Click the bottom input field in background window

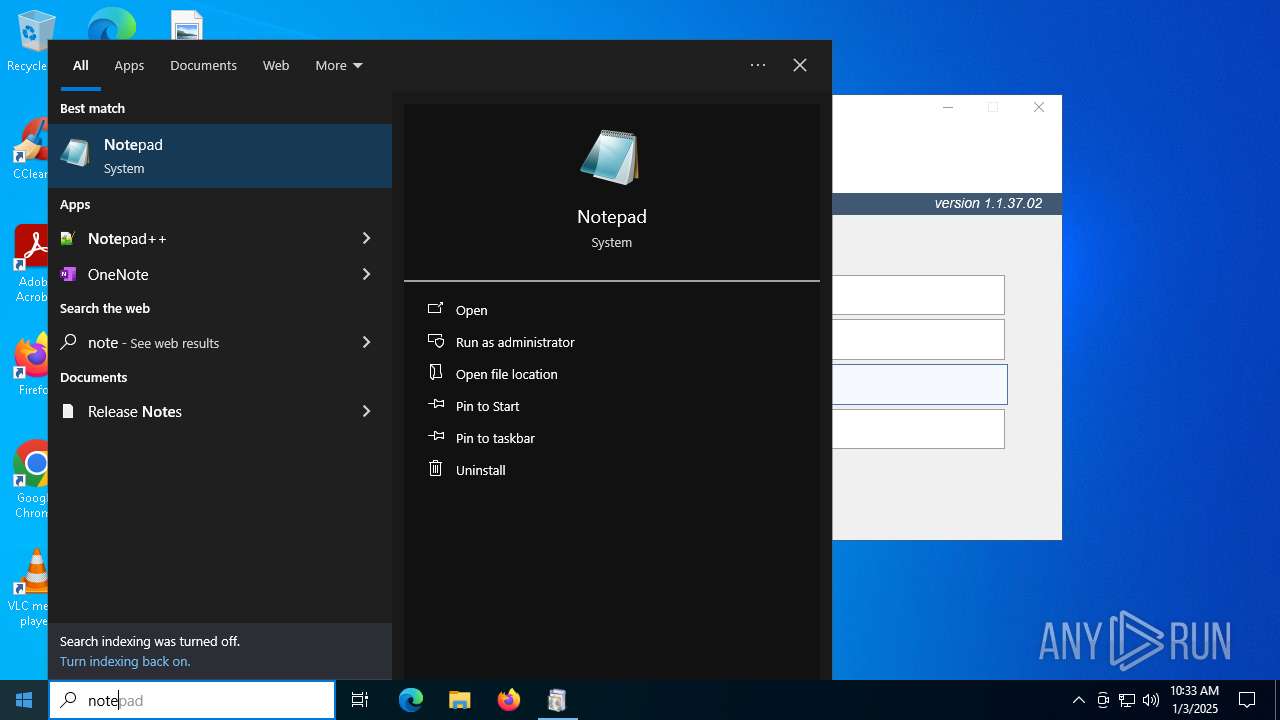pos(918,429)
